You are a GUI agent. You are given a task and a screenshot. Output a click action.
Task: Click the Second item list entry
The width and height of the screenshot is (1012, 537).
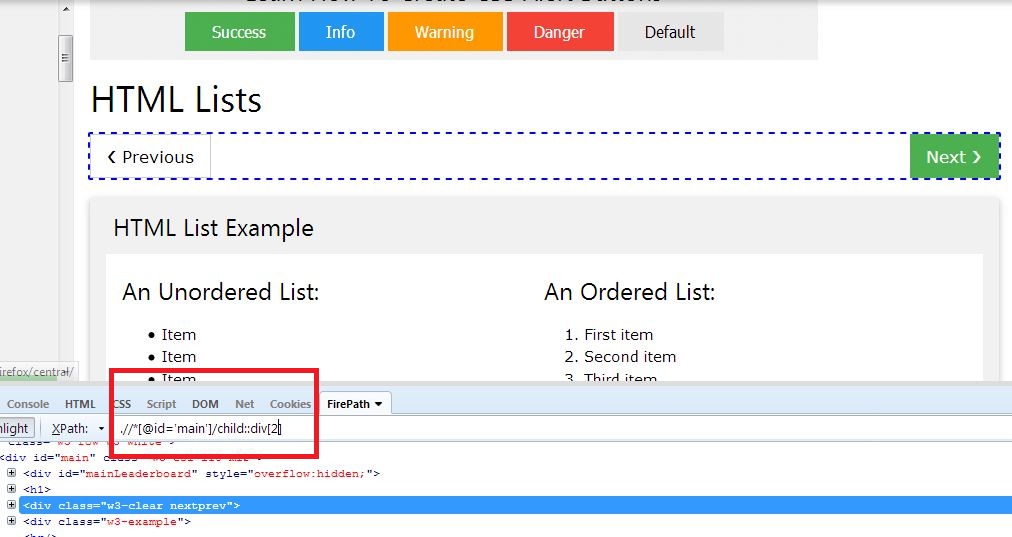(x=630, y=356)
